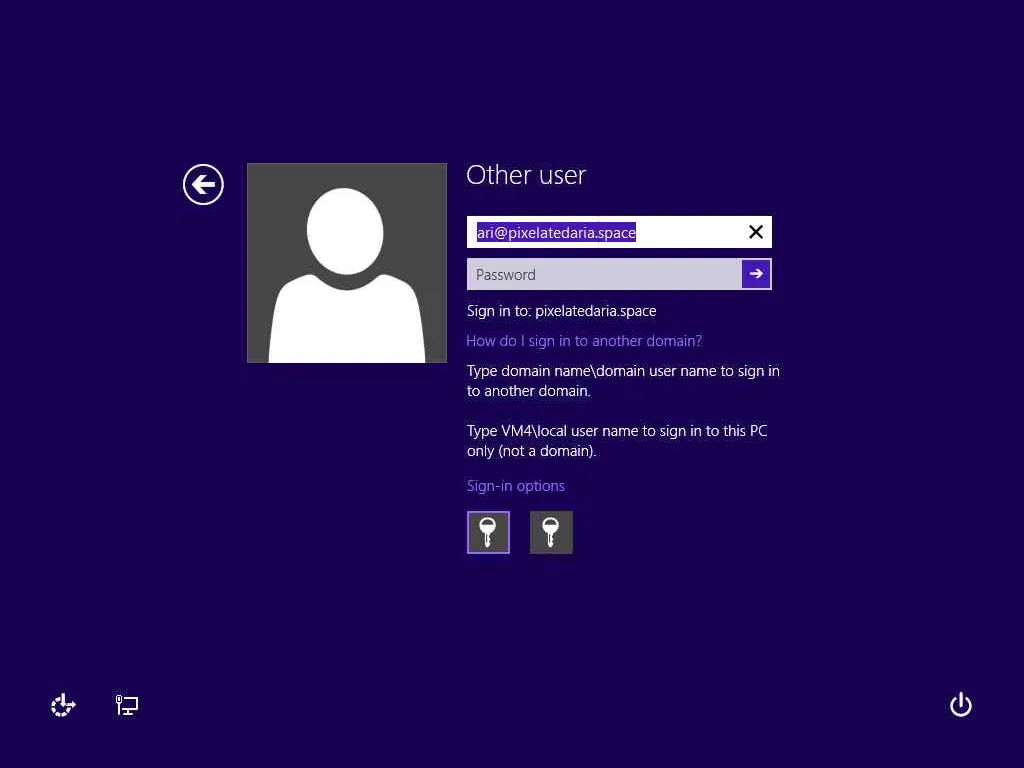This screenshot has height=768, width=1024.
Task: Open the Sign-in options link
Action: [x=515, y=486]
